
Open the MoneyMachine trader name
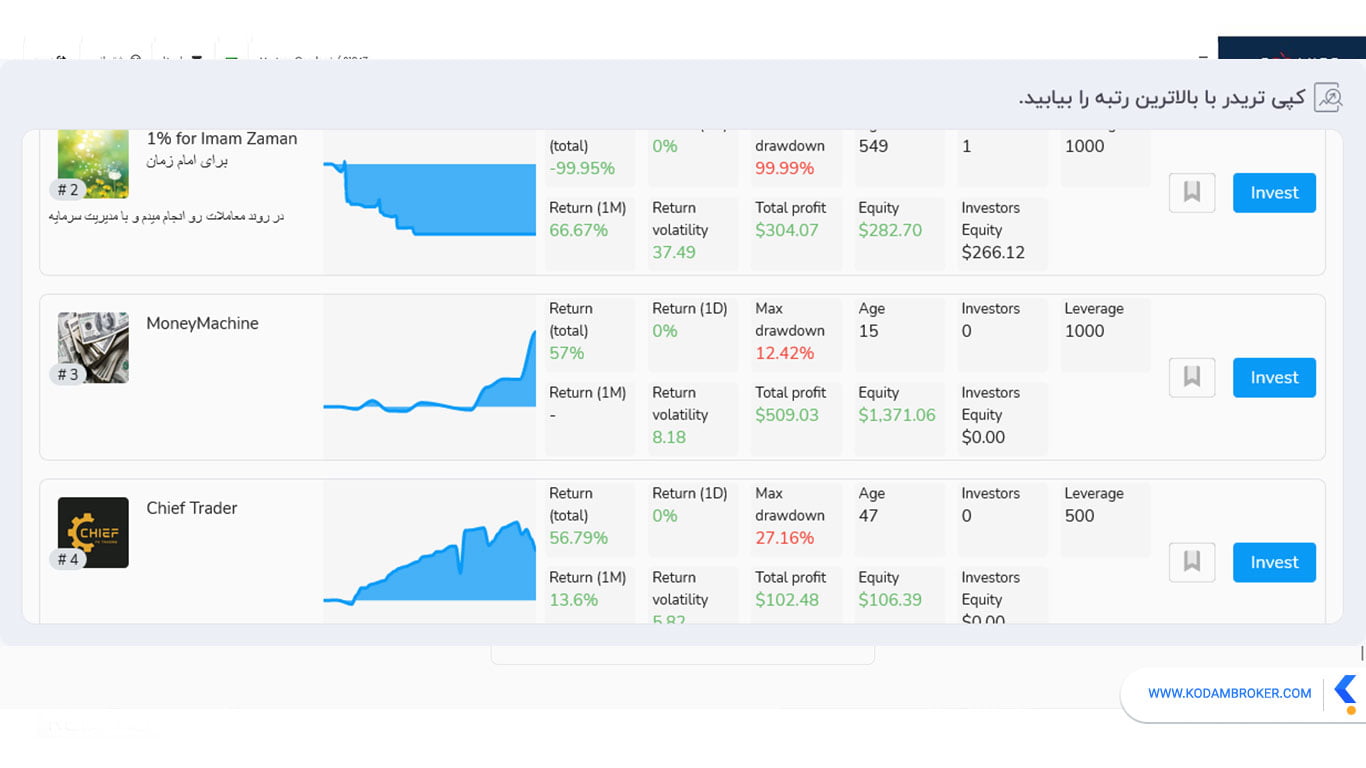tap(202, 323)
